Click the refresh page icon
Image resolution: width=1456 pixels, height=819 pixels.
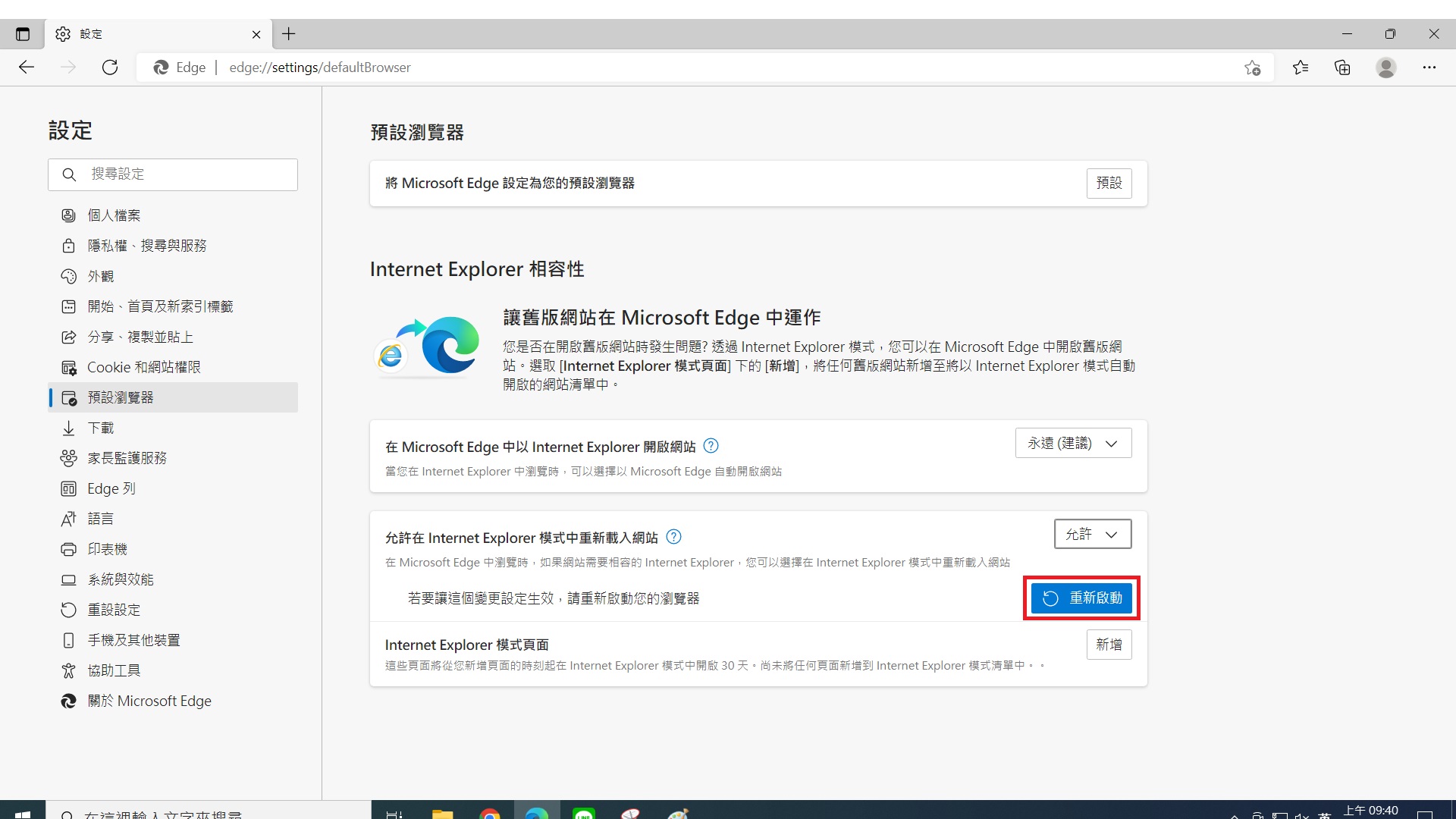point(110,67)
